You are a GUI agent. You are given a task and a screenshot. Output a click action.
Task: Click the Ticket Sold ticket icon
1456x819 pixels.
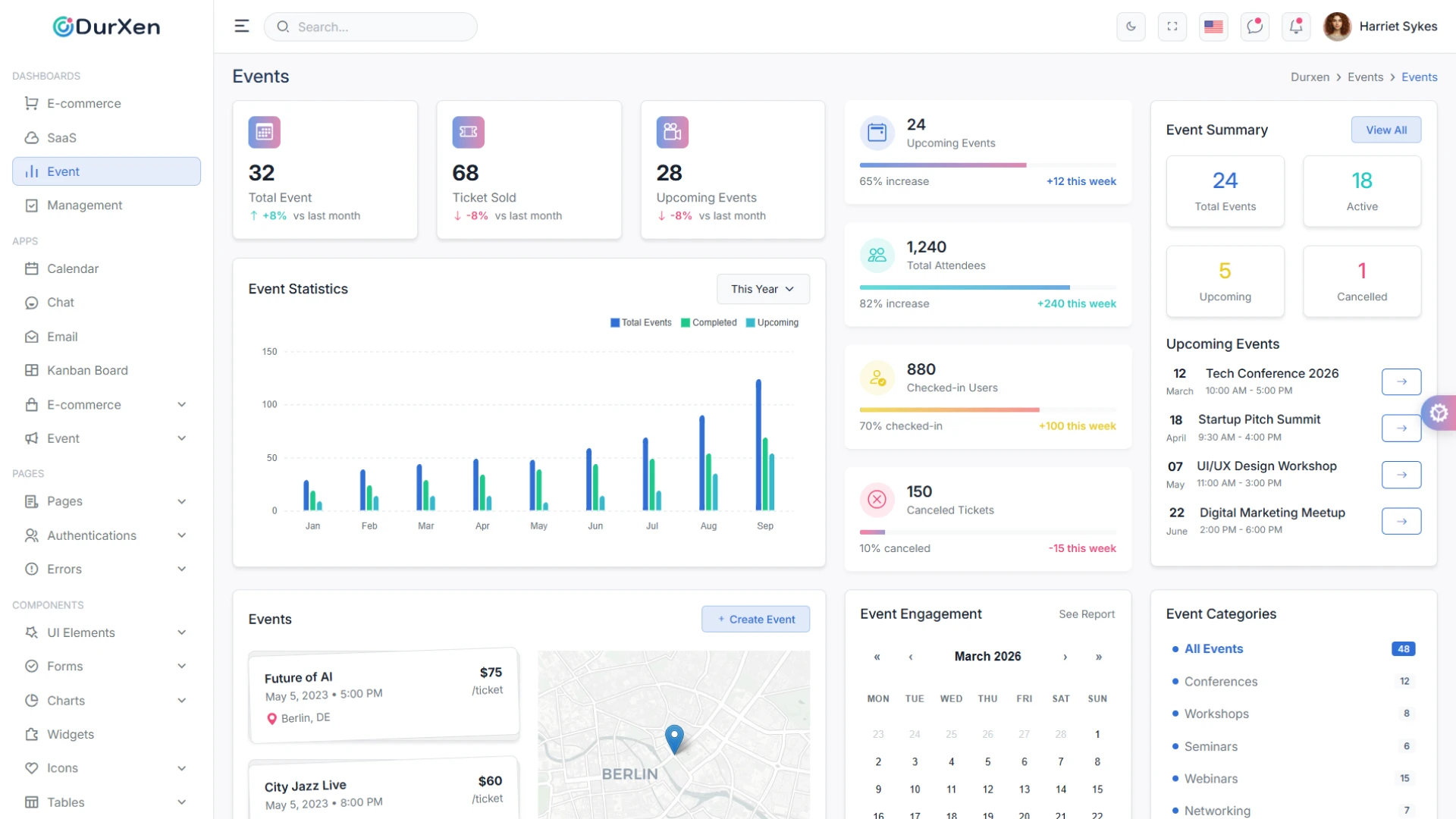pos(469,132)
